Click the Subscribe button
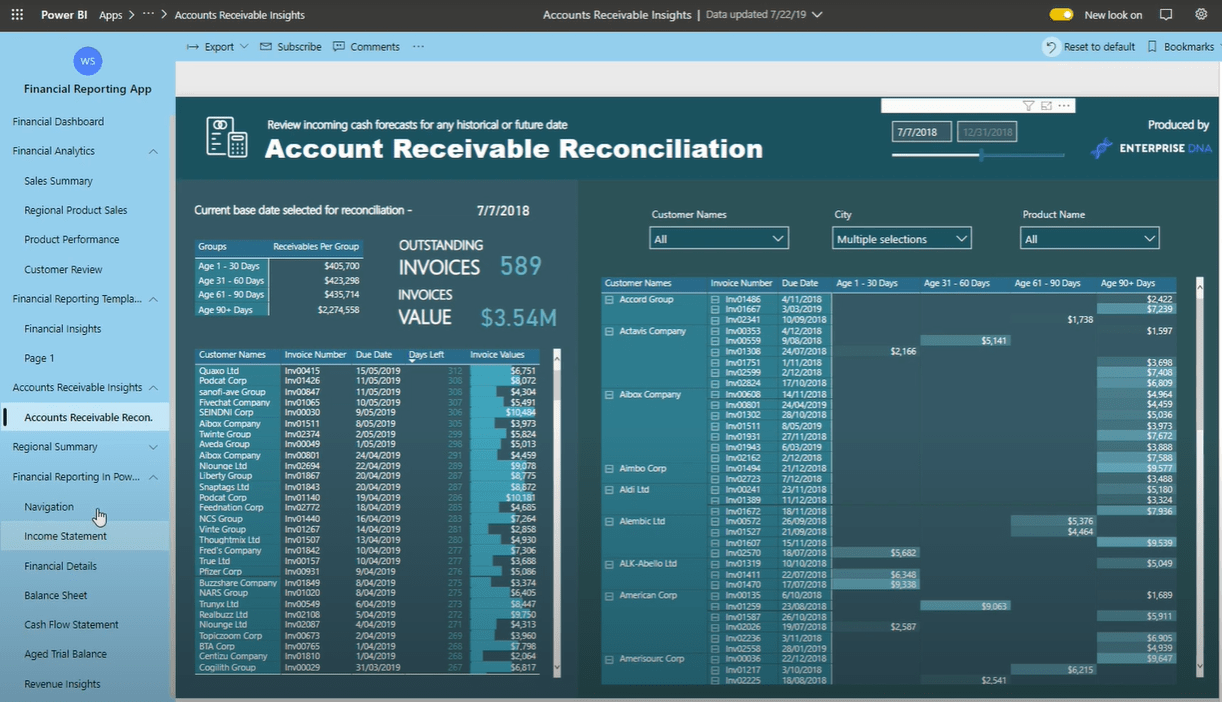Screen dimensions: 1222x702 [x=291, y=47]
